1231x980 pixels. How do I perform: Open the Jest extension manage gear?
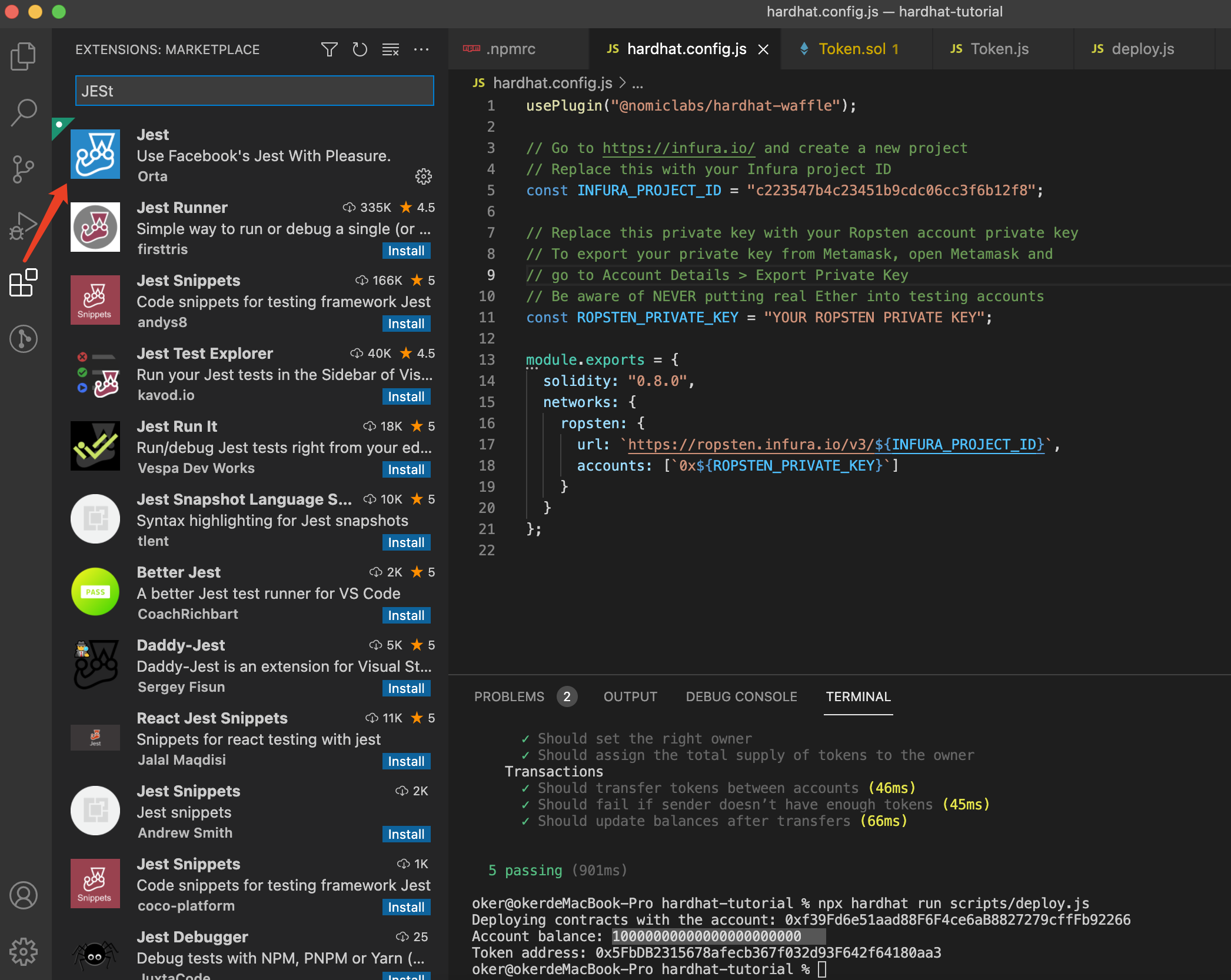click(x=423, y=176)
